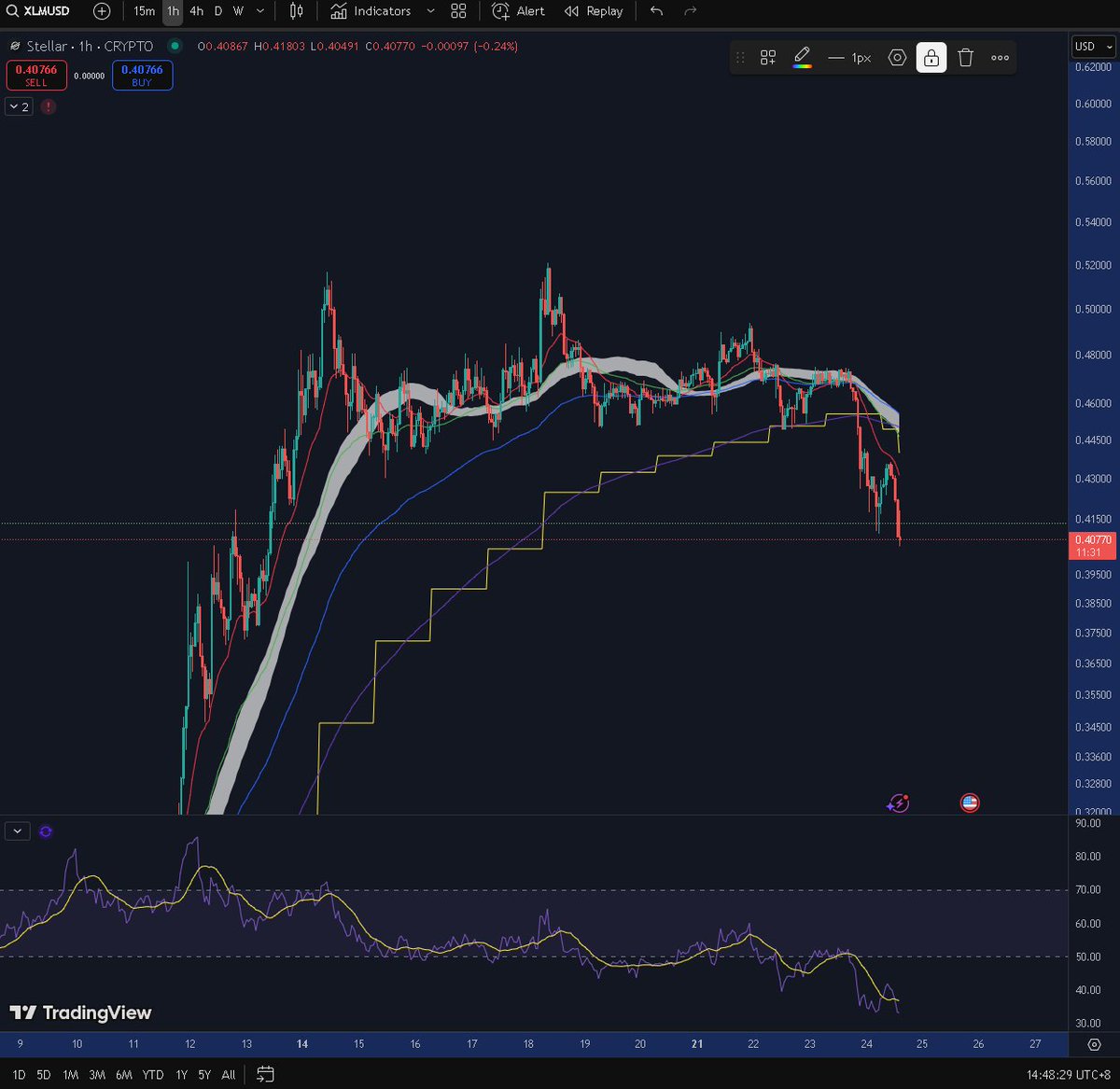Open drawing settings hexagon icon
This screenshot has width=1120, height=1089.
[897, 58]
